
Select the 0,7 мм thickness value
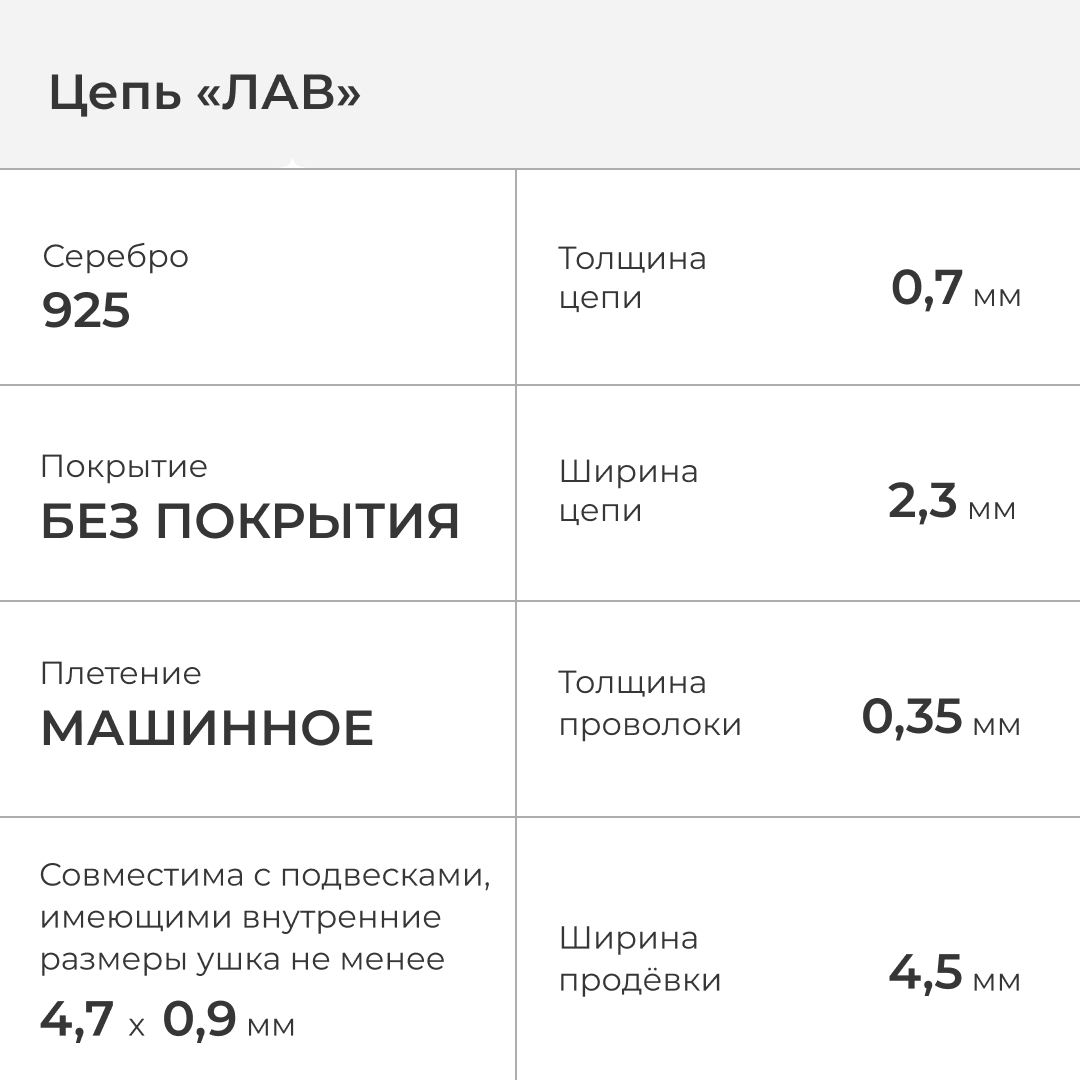point(956,290)
